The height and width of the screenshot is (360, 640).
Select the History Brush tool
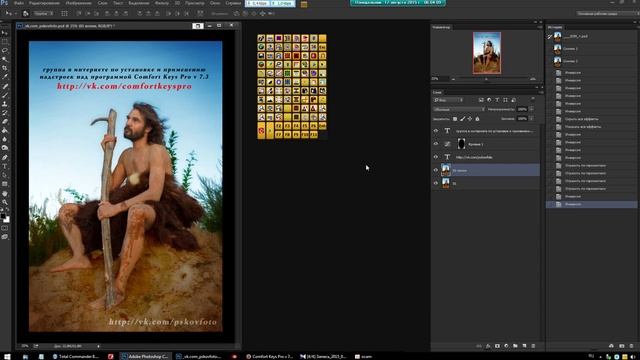click(5, 113)
